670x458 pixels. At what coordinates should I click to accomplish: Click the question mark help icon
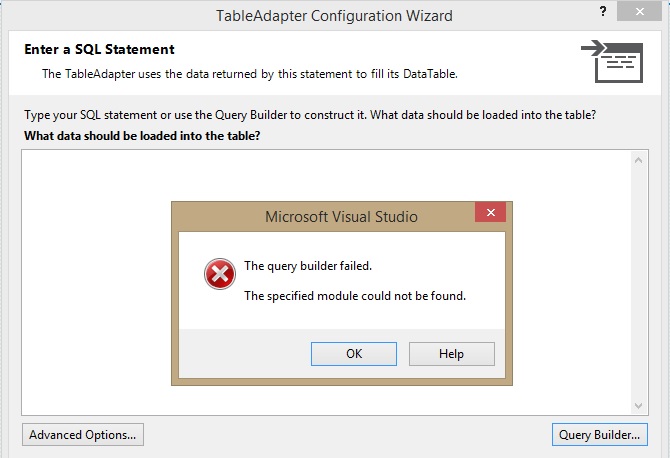click(x=603, y=12)
